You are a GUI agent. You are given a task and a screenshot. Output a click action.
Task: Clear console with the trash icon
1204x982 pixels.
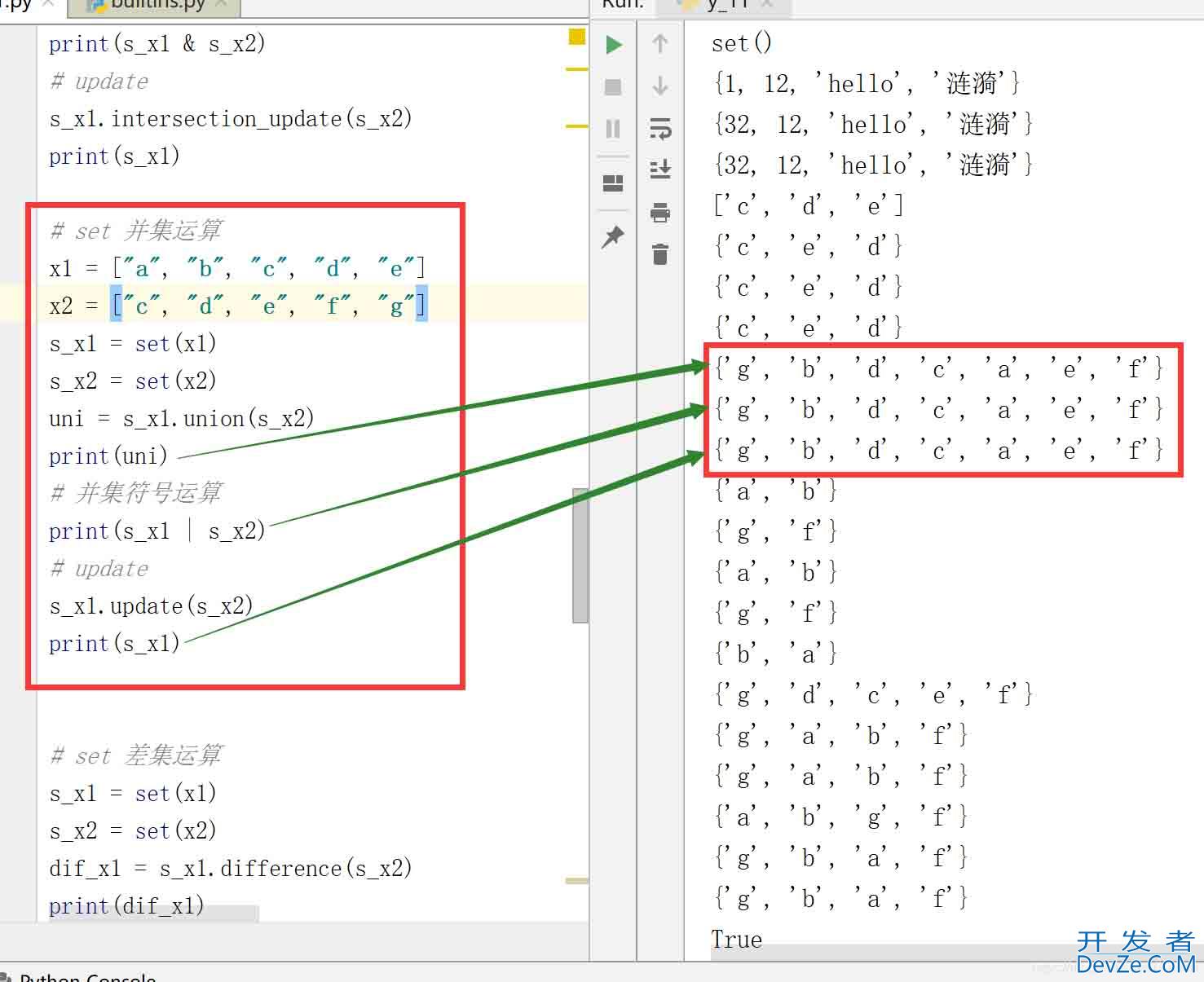click(660, 254)
